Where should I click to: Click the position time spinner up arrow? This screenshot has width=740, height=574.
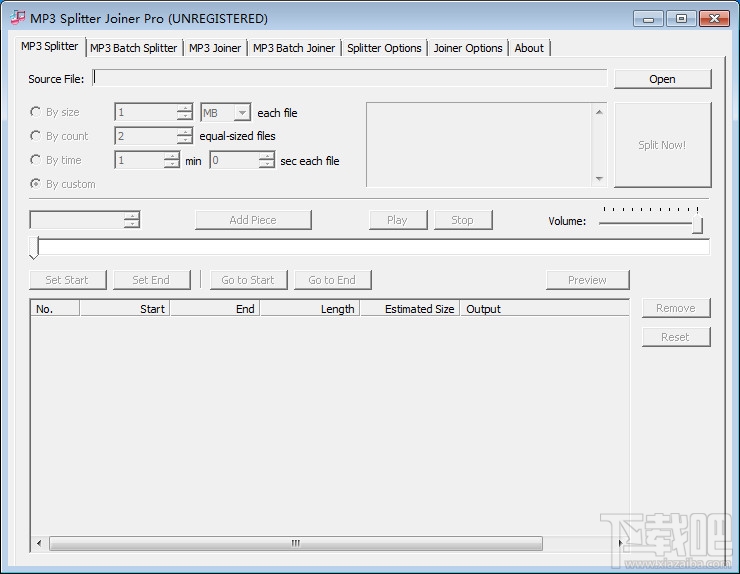click(x=132, y=216)
